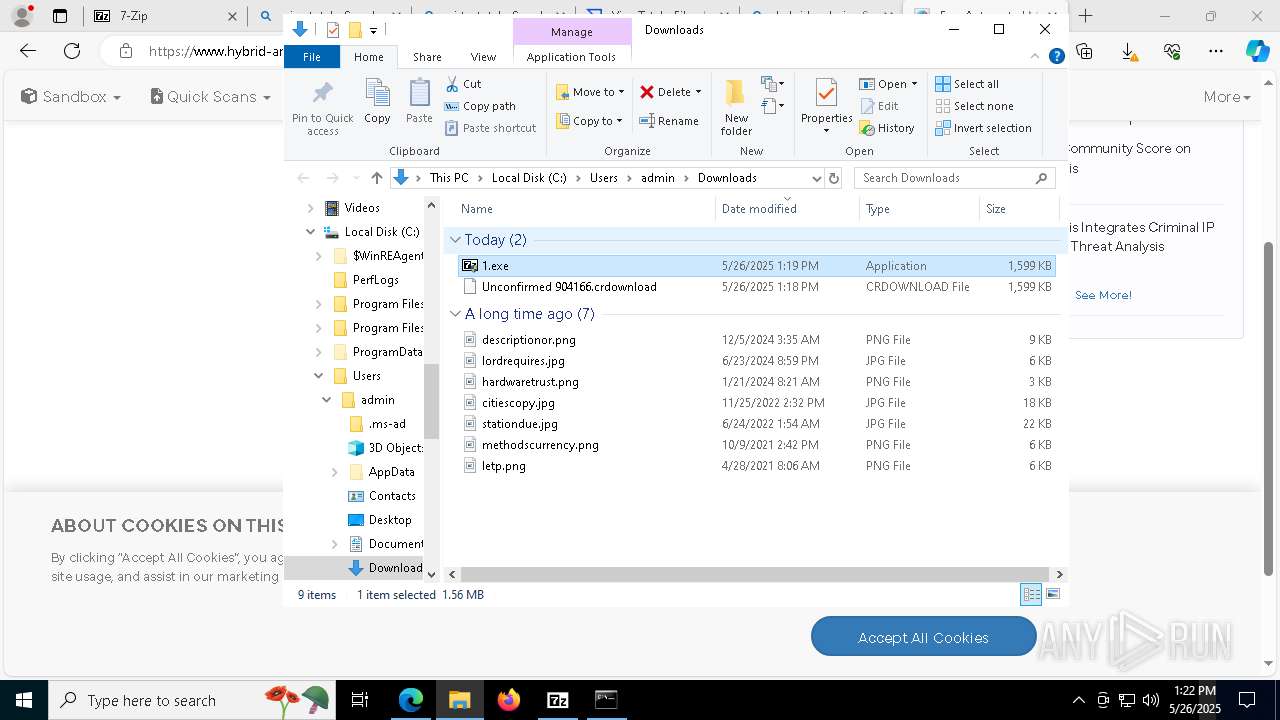
Task: Click the Explorer Help question mark
Action: (x=1056, y=57)
